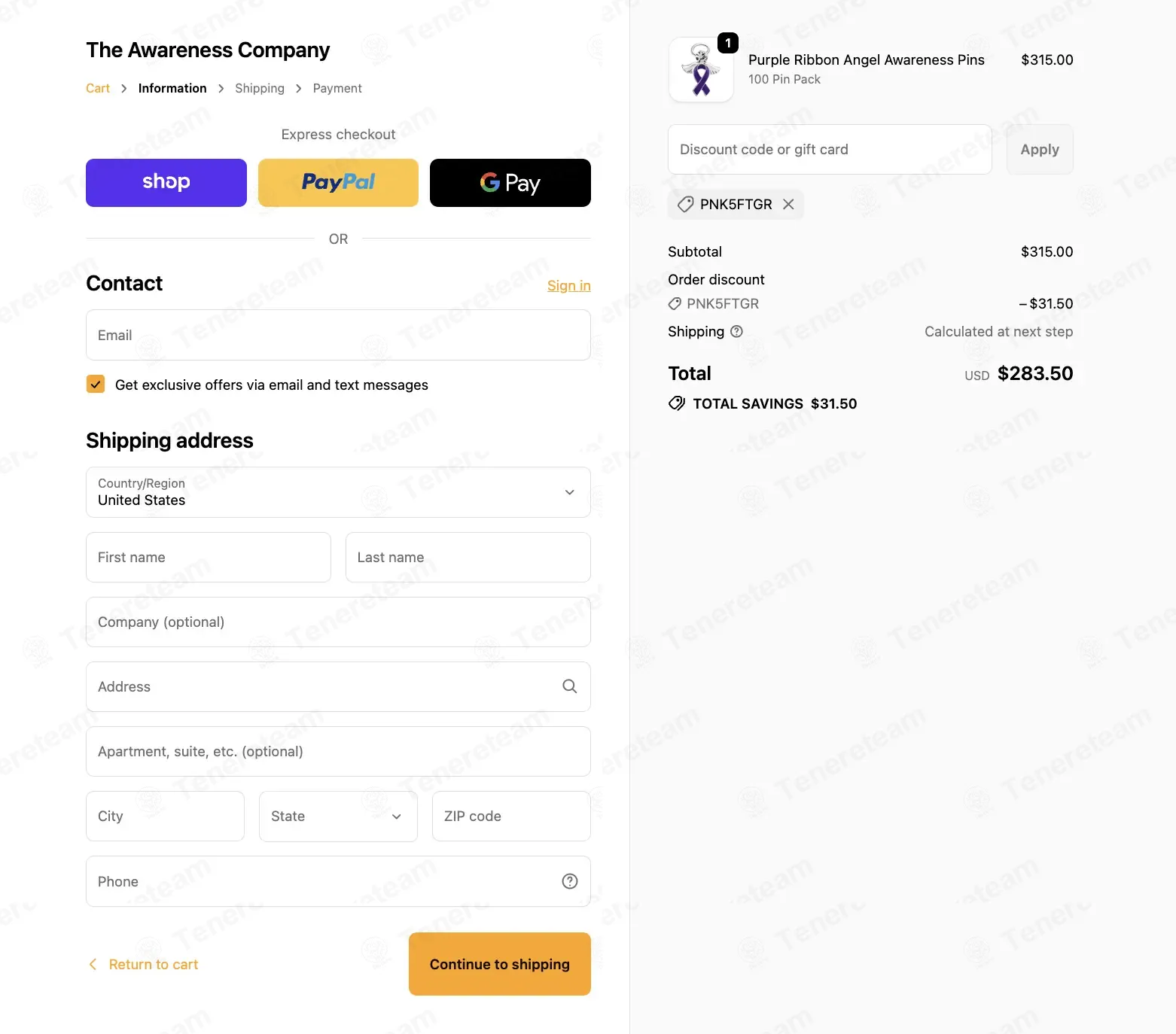Pay with the Shop express button
The image size is (1176, 1034).
pyautogui.click(x=166, y=183)
